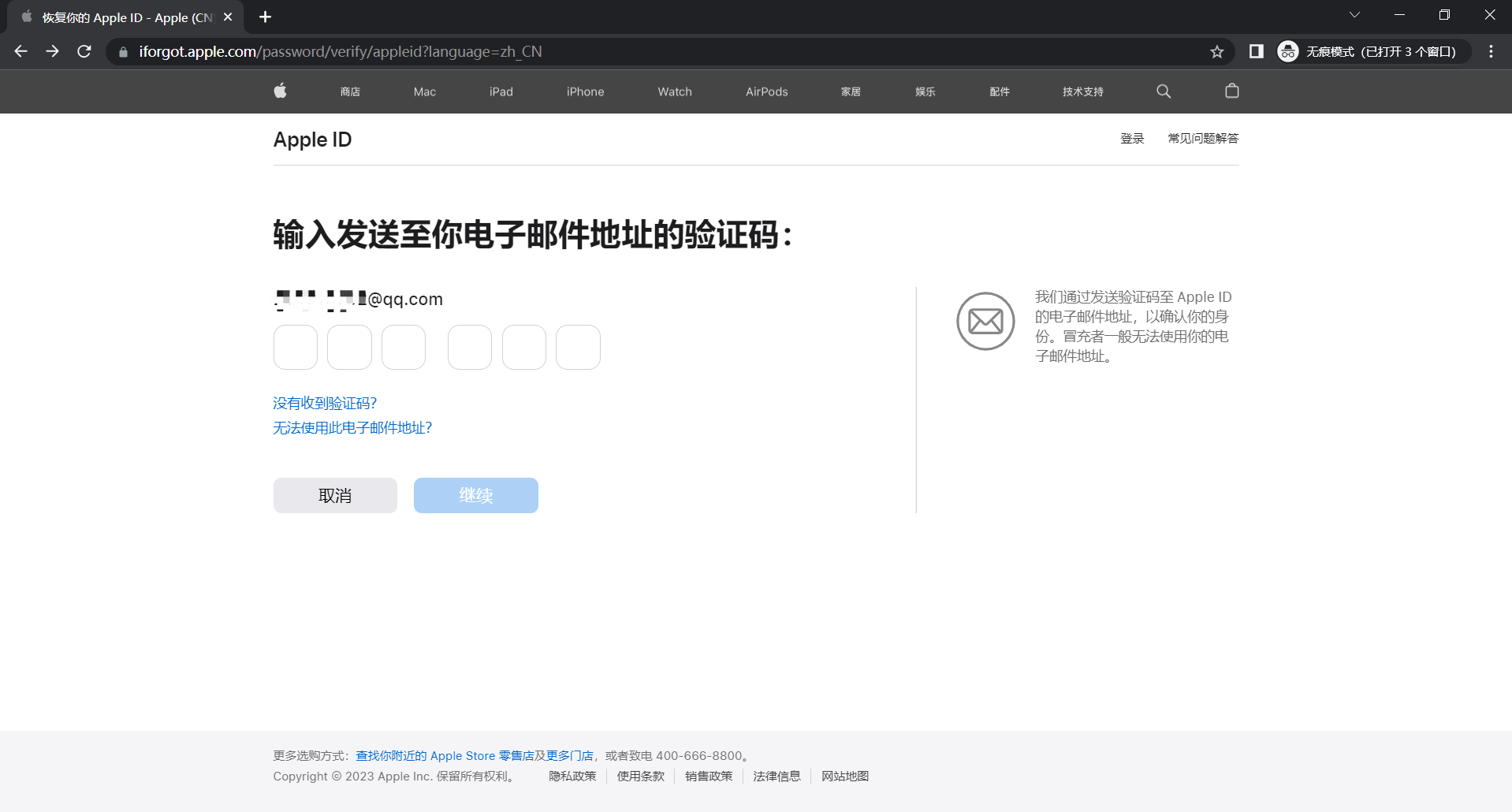Open the 商店 nav item

point(350,91)
